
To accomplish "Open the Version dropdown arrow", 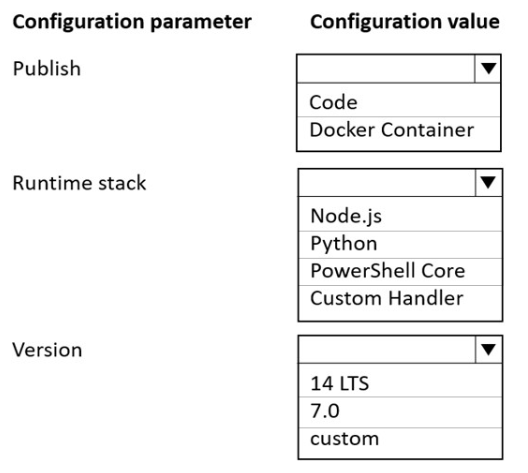I will point(489,349).
